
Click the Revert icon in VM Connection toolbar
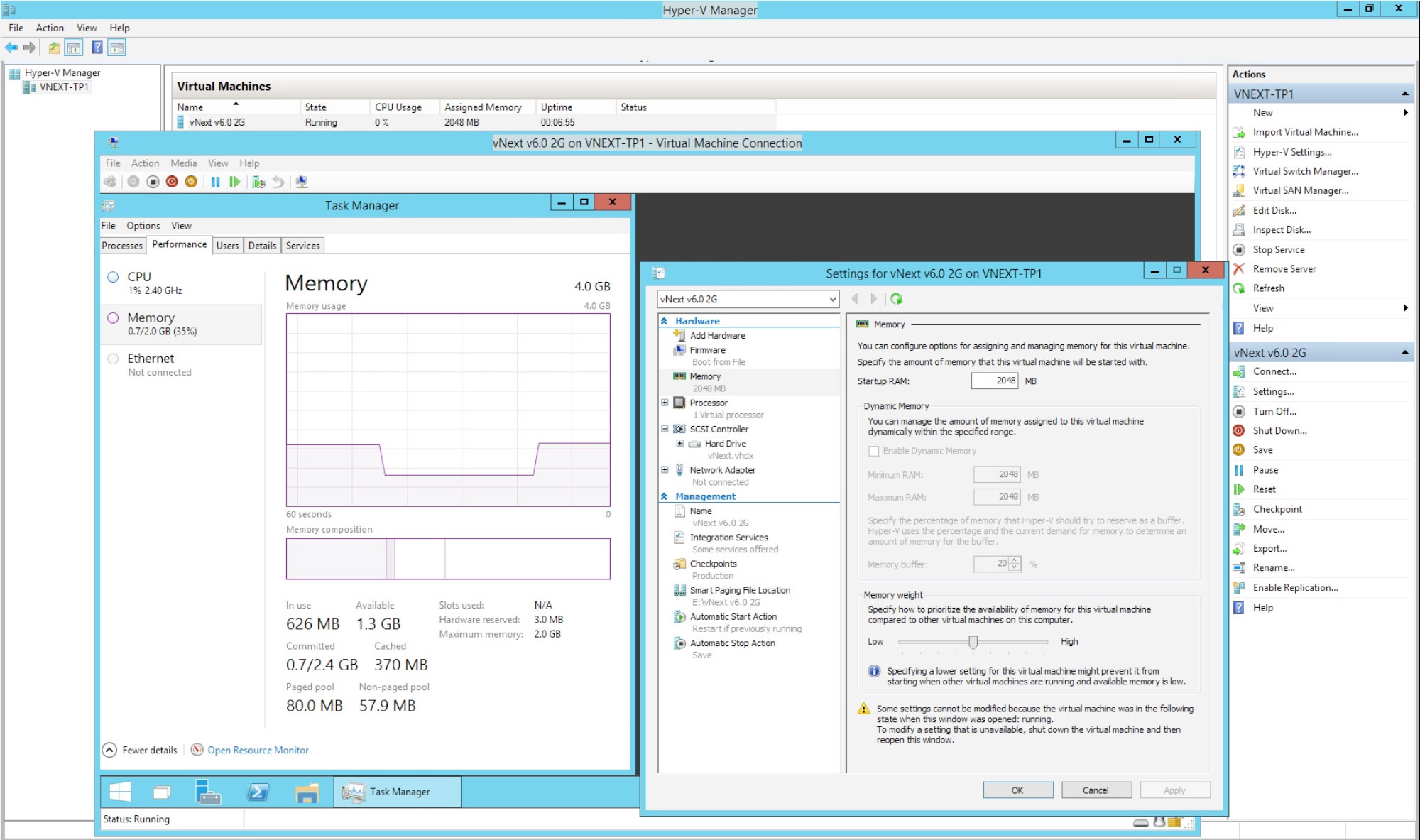coord(278,182)
